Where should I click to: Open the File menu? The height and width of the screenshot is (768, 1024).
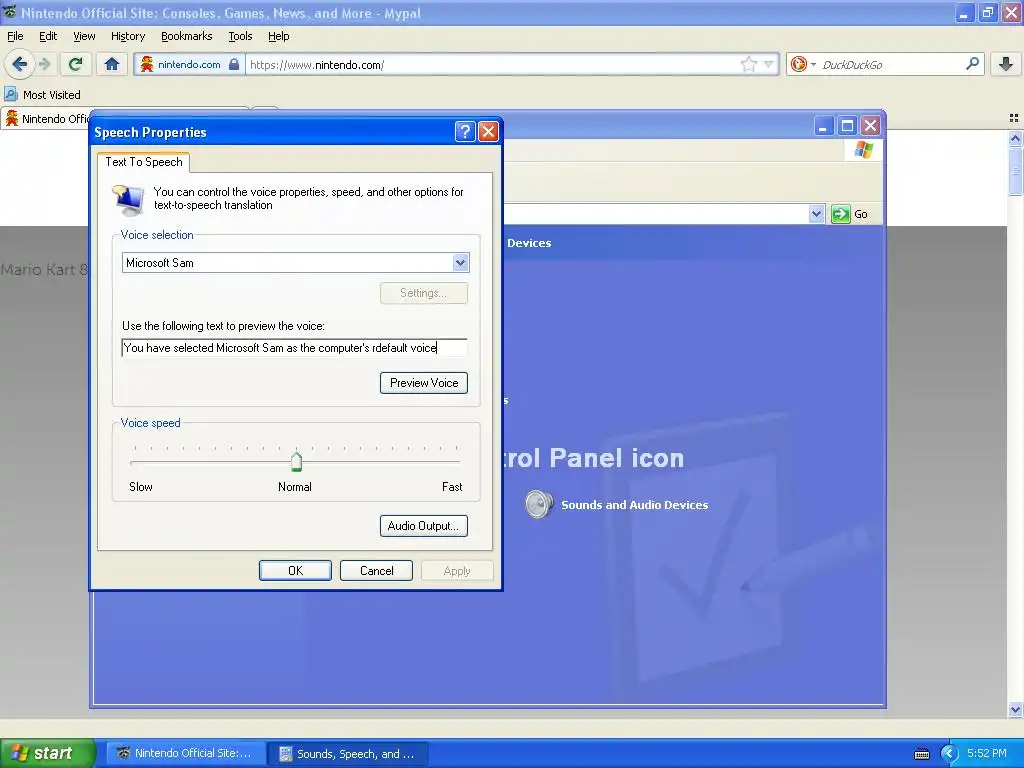[x=15, y=36]
